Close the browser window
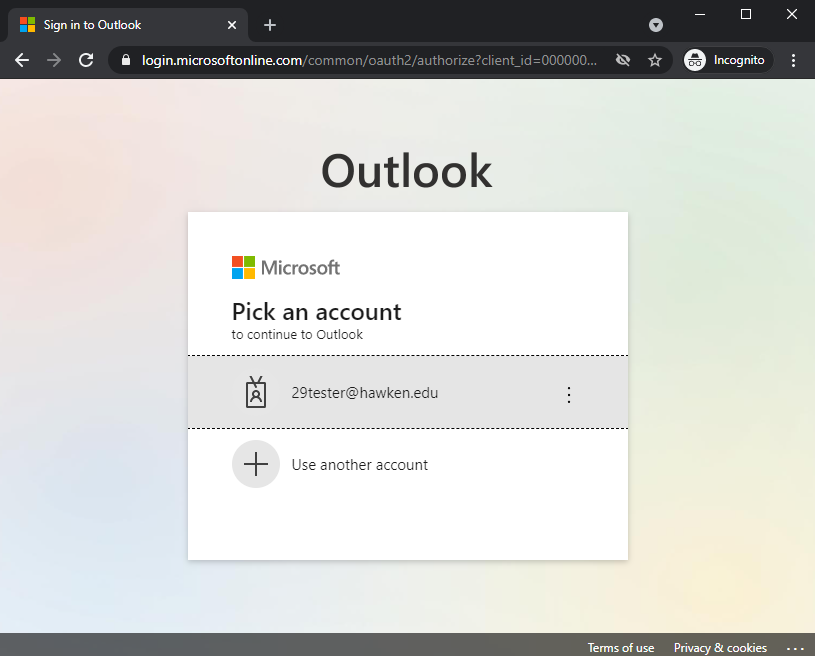 click(792, 15)
